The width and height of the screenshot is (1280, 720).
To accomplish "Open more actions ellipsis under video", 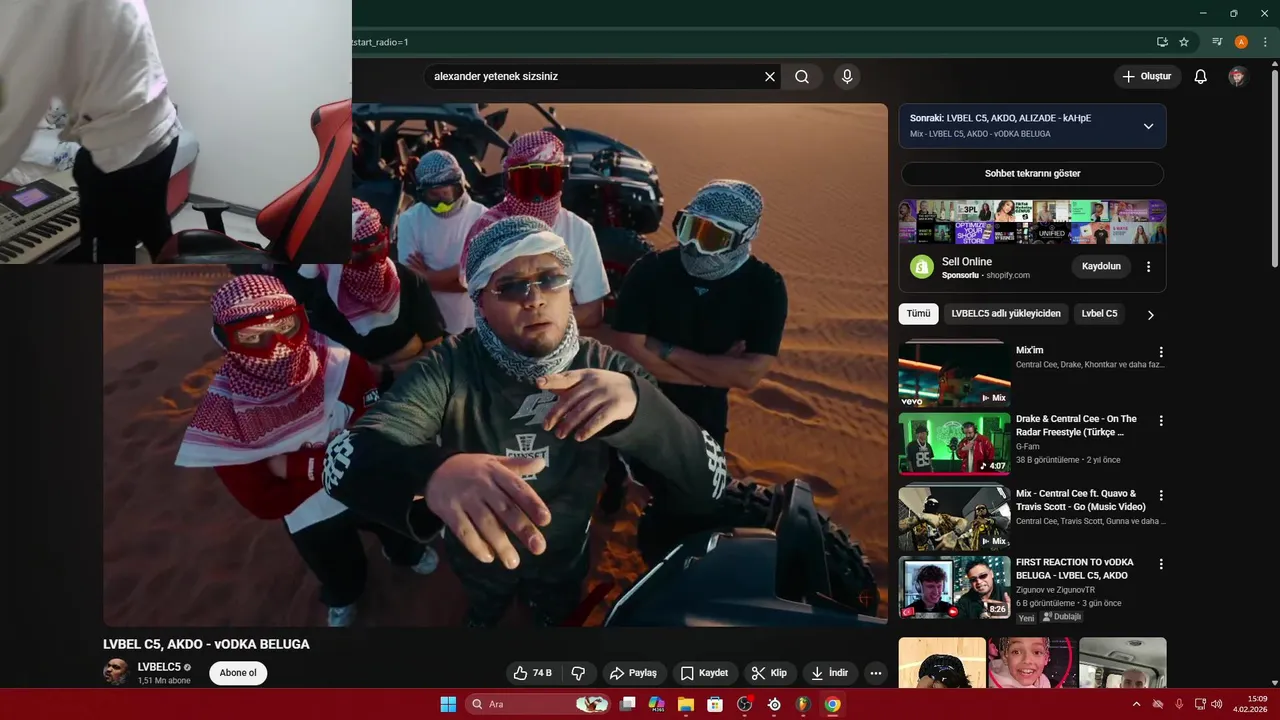I will (876, 673).
